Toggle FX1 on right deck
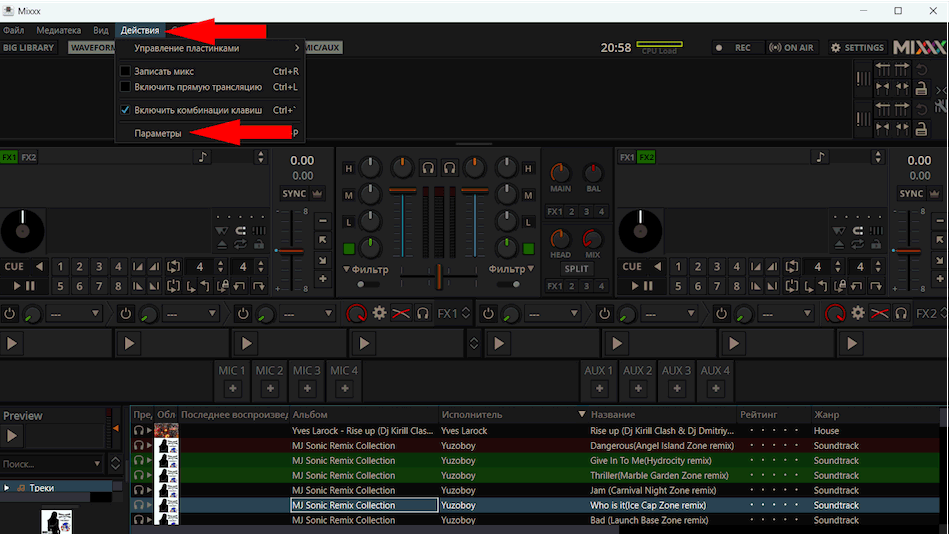950x534 pixels. point(627,157)
